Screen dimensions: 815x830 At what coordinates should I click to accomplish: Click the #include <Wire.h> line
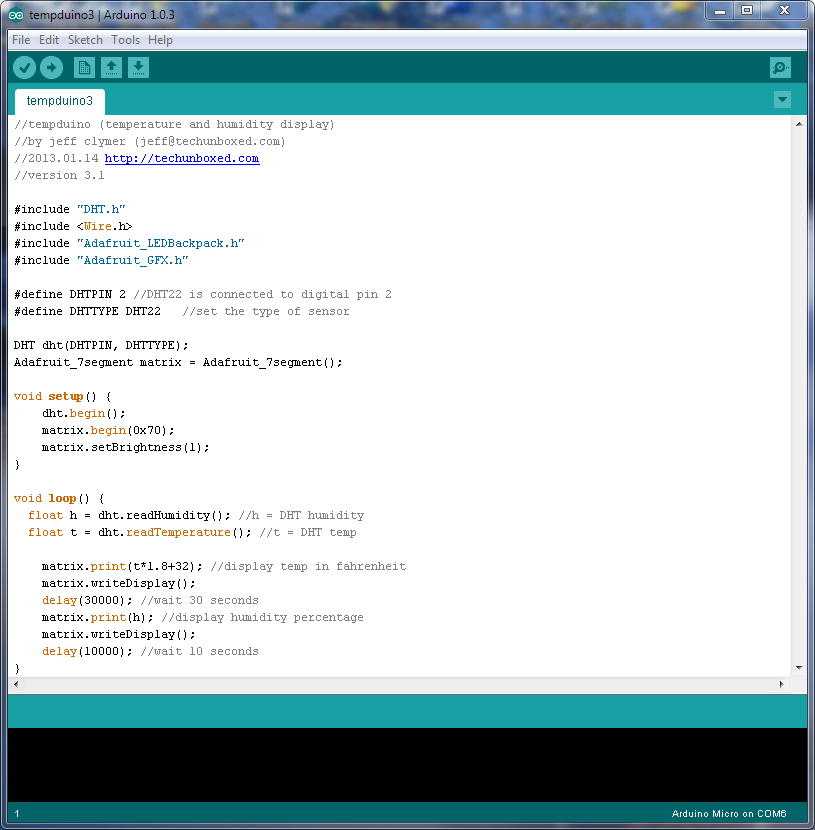73,226
